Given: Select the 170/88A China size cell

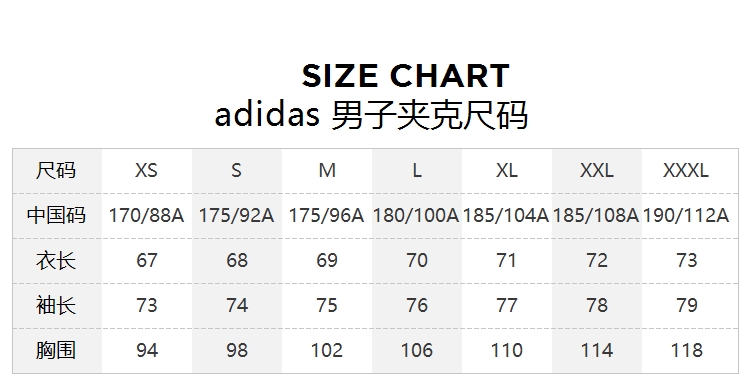Looking at the screenshot, I should tap(146, 215).
